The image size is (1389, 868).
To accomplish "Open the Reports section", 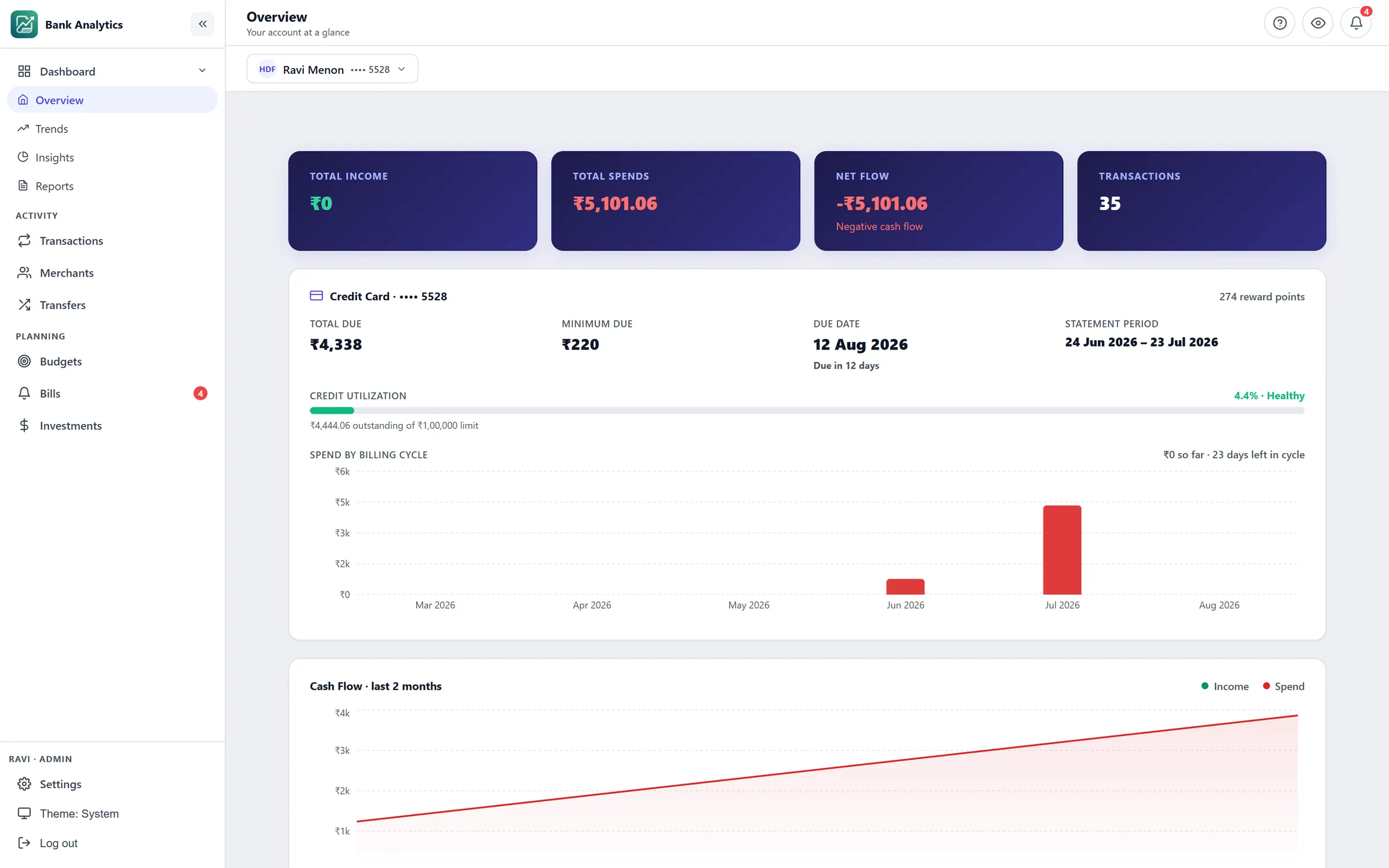I will (112, 186).
